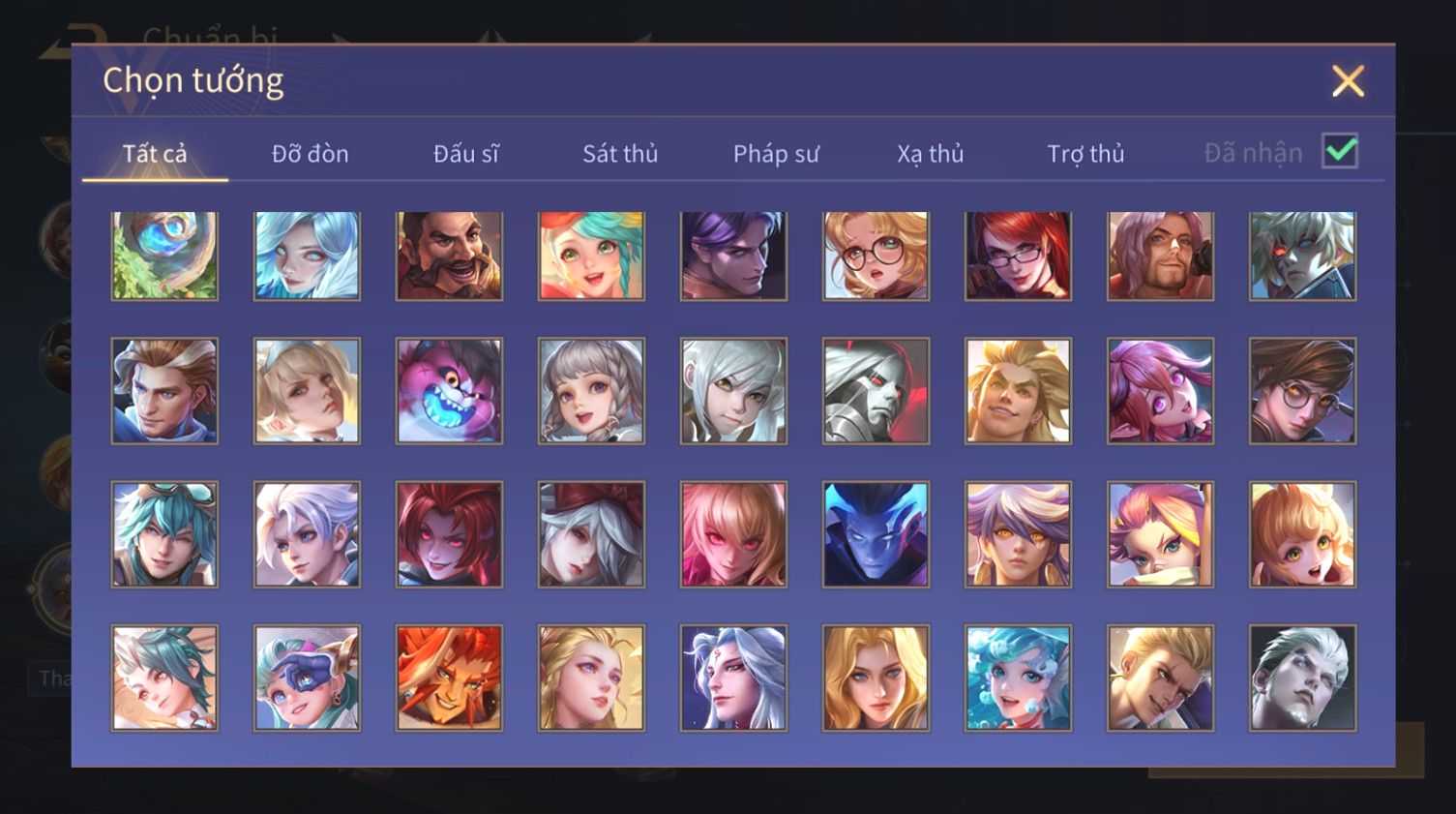Screen dimensions: 1456x814
Task: Pick the brown-haired man with round glasses
Action: click(x=1302, y=391)
